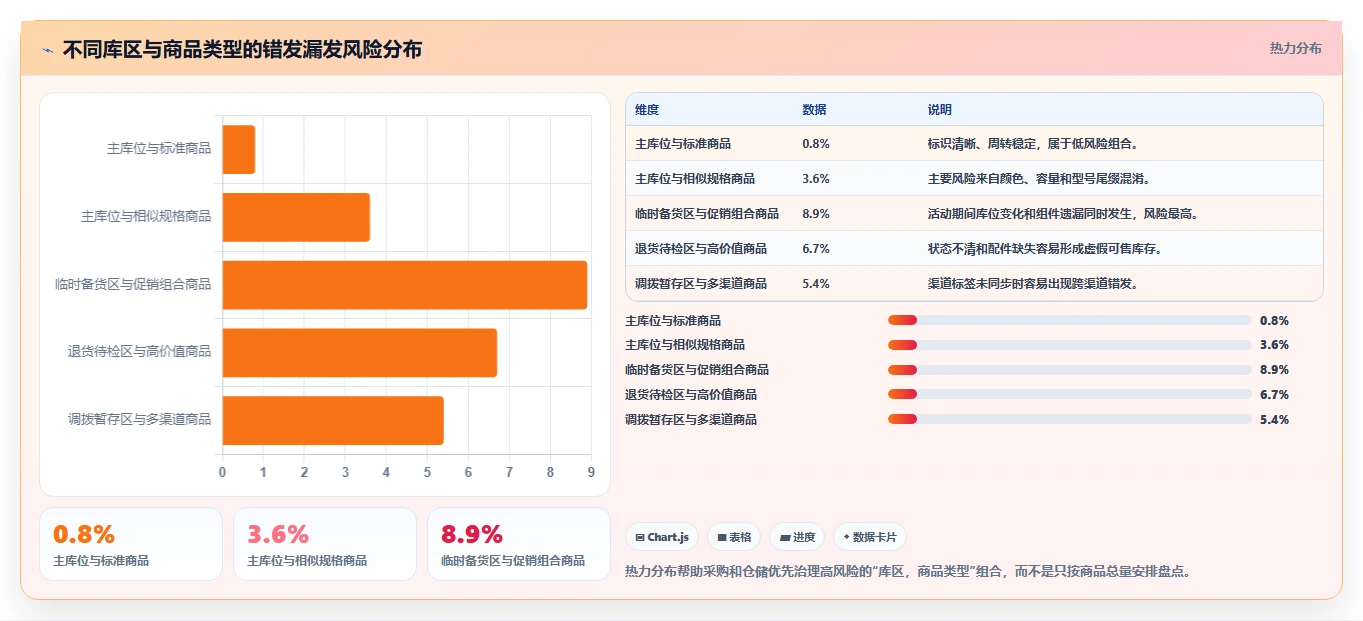Click chart axis label 调拨暂存区与多渠道商品

(x=139, y=419)
